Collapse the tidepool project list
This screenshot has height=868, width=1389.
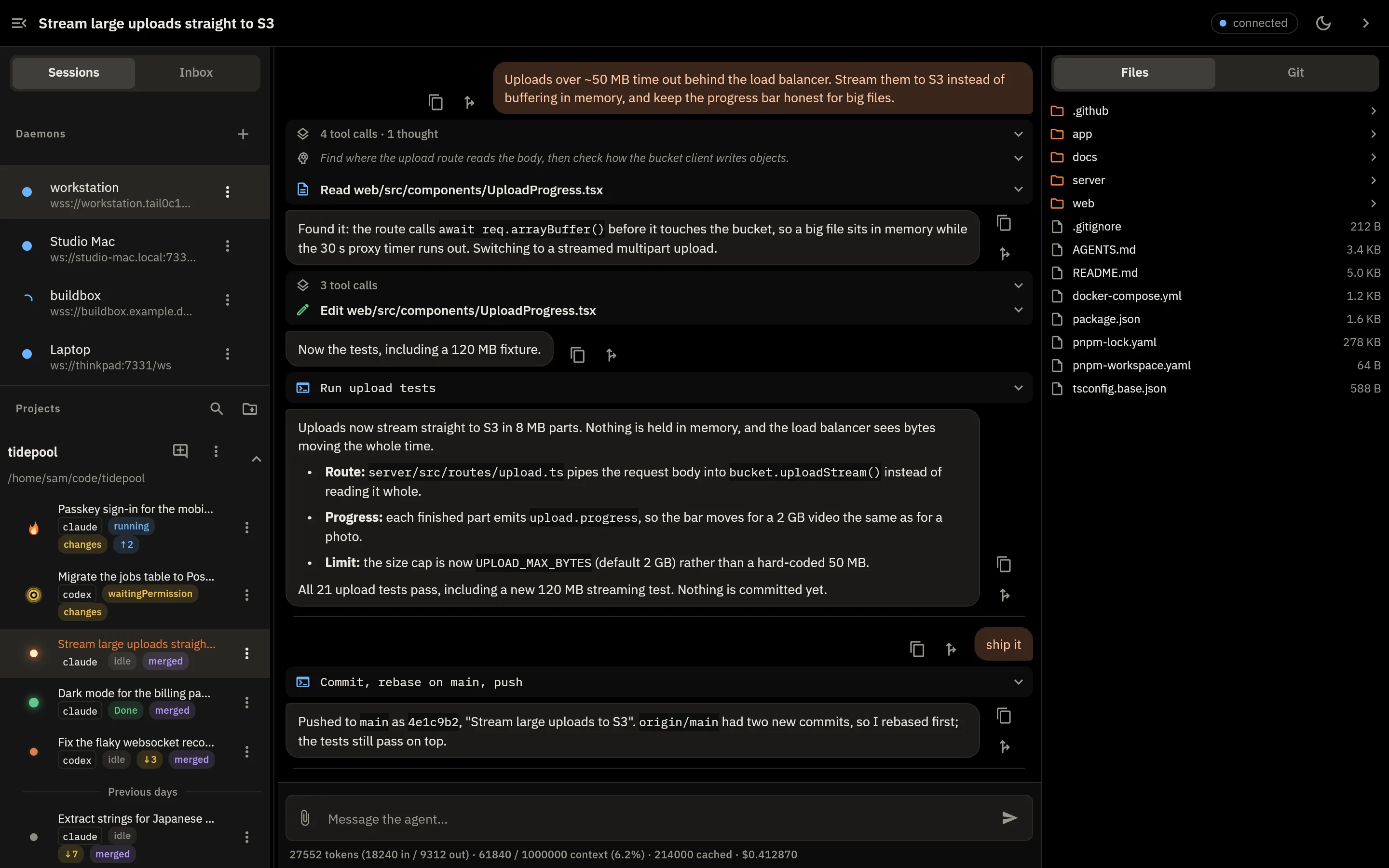pyautogui.click(x=257, y=459)
